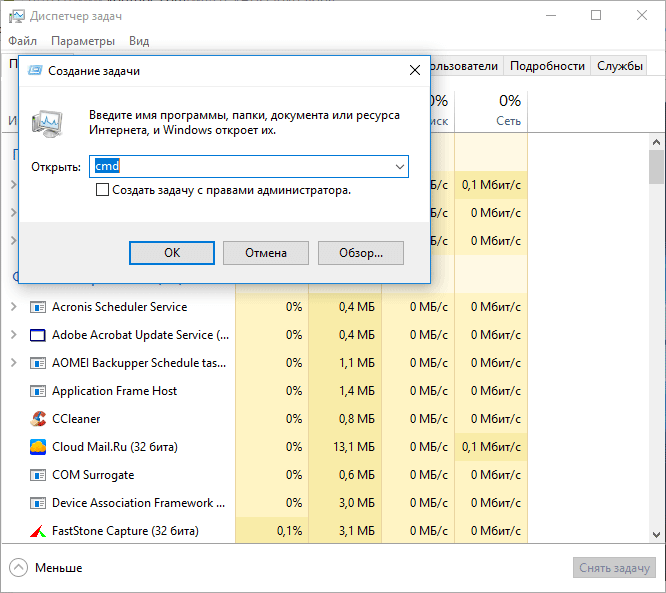Viewport: 666px width, 593px height.
Task: Open the dropdown arrow in the Открыть field
Action: coord(399,167)
